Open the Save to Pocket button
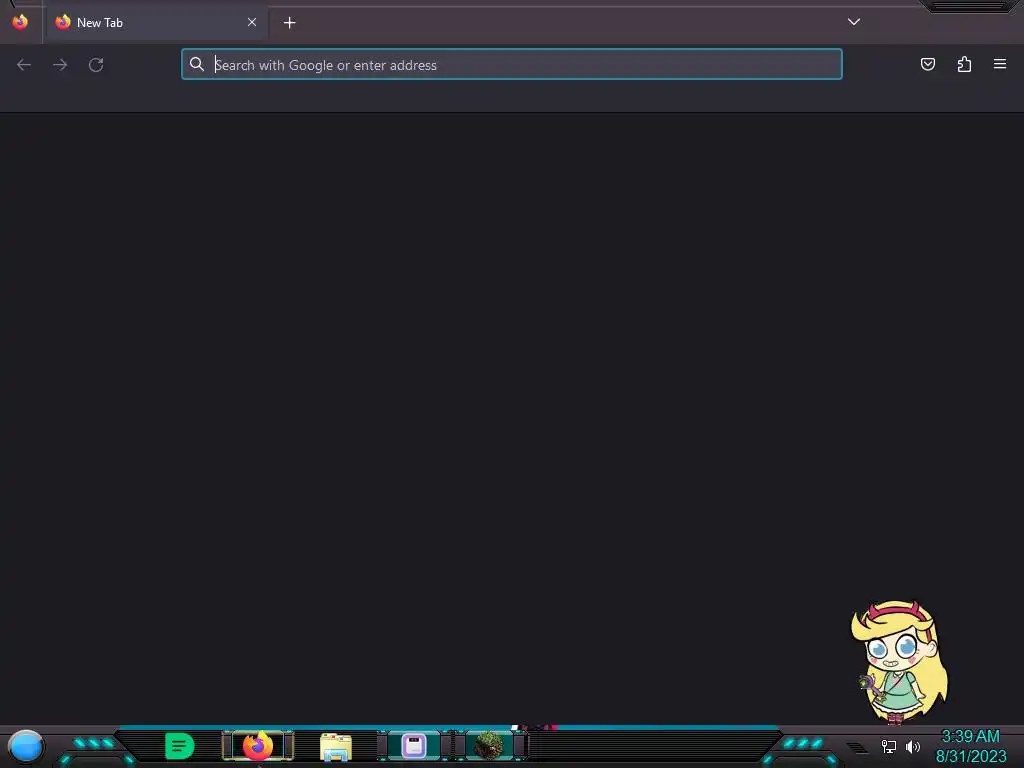This screenshot has width=1024, height=768. pyautogui.click(x=927, y=64)
